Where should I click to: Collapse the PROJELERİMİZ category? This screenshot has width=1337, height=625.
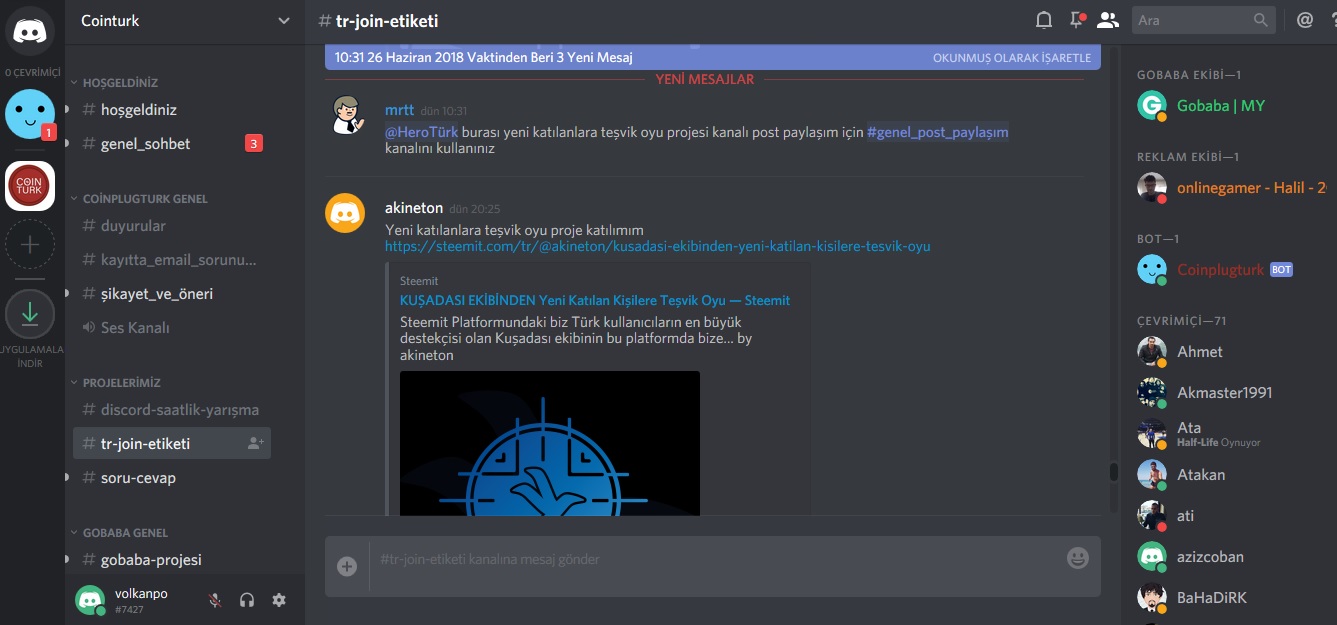pyautogui.click(x=121, y=382)
